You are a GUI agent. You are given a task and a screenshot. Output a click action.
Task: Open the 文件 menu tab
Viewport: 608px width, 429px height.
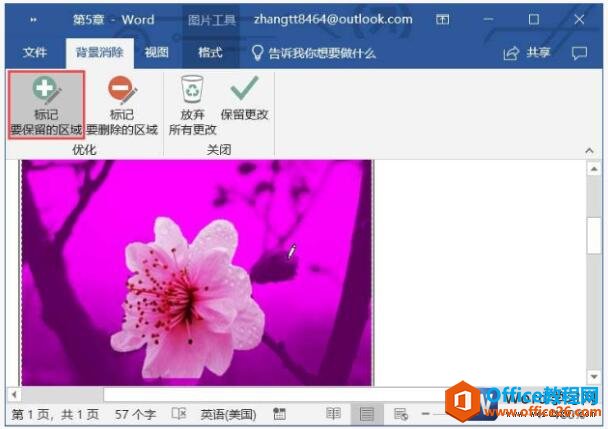click(35, 53)
